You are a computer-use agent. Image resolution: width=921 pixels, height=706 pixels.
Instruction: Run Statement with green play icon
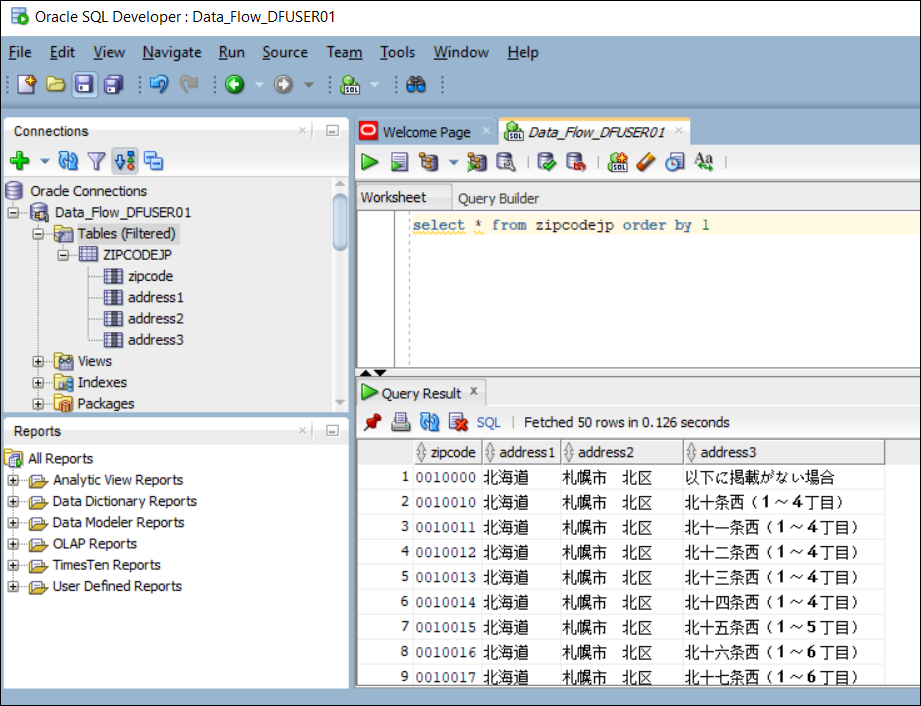point(369,162)
